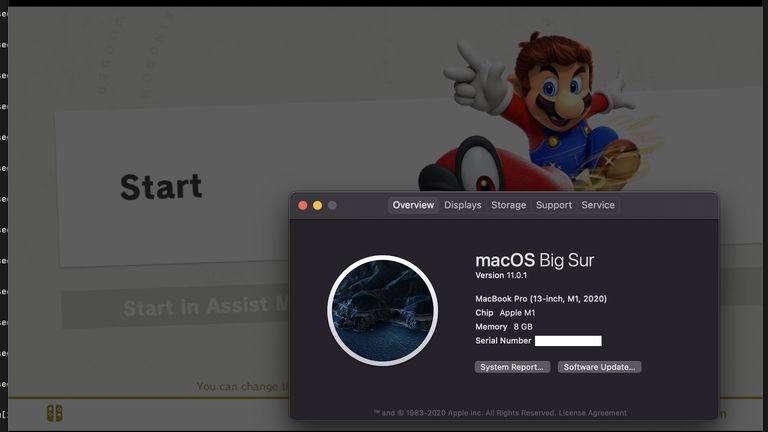Click the Memory 8 GB text
This screenshot has width=768, height=432.
click(504, 327)
